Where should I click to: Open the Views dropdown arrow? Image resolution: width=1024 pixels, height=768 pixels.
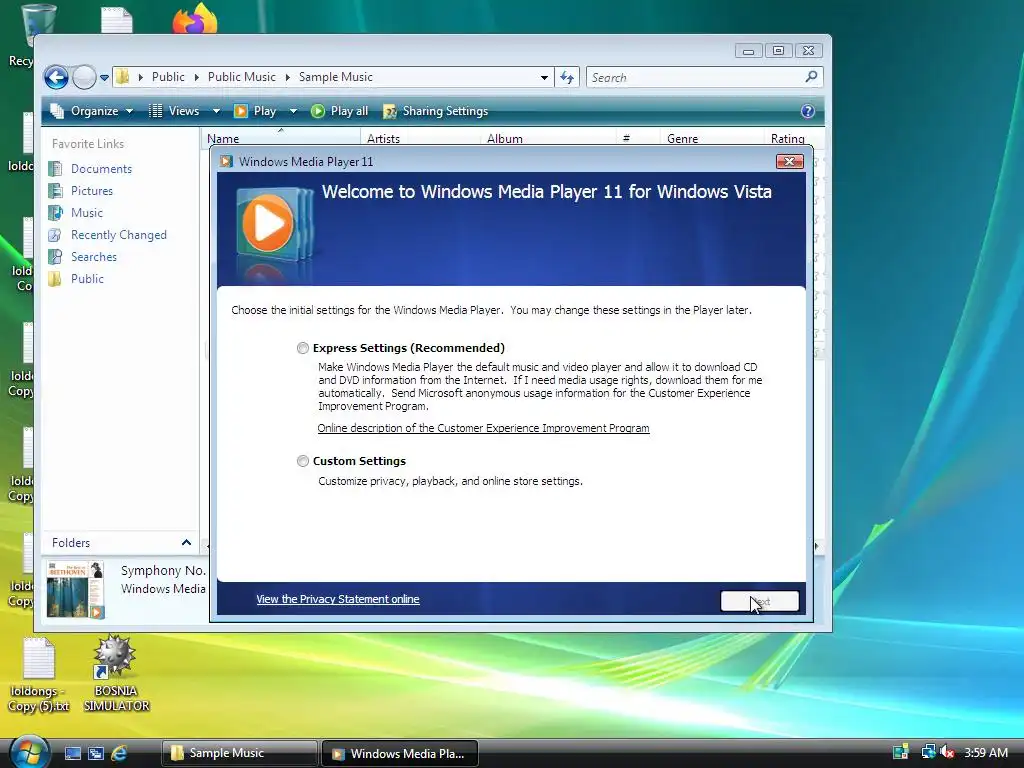click(x=216, y=111)
